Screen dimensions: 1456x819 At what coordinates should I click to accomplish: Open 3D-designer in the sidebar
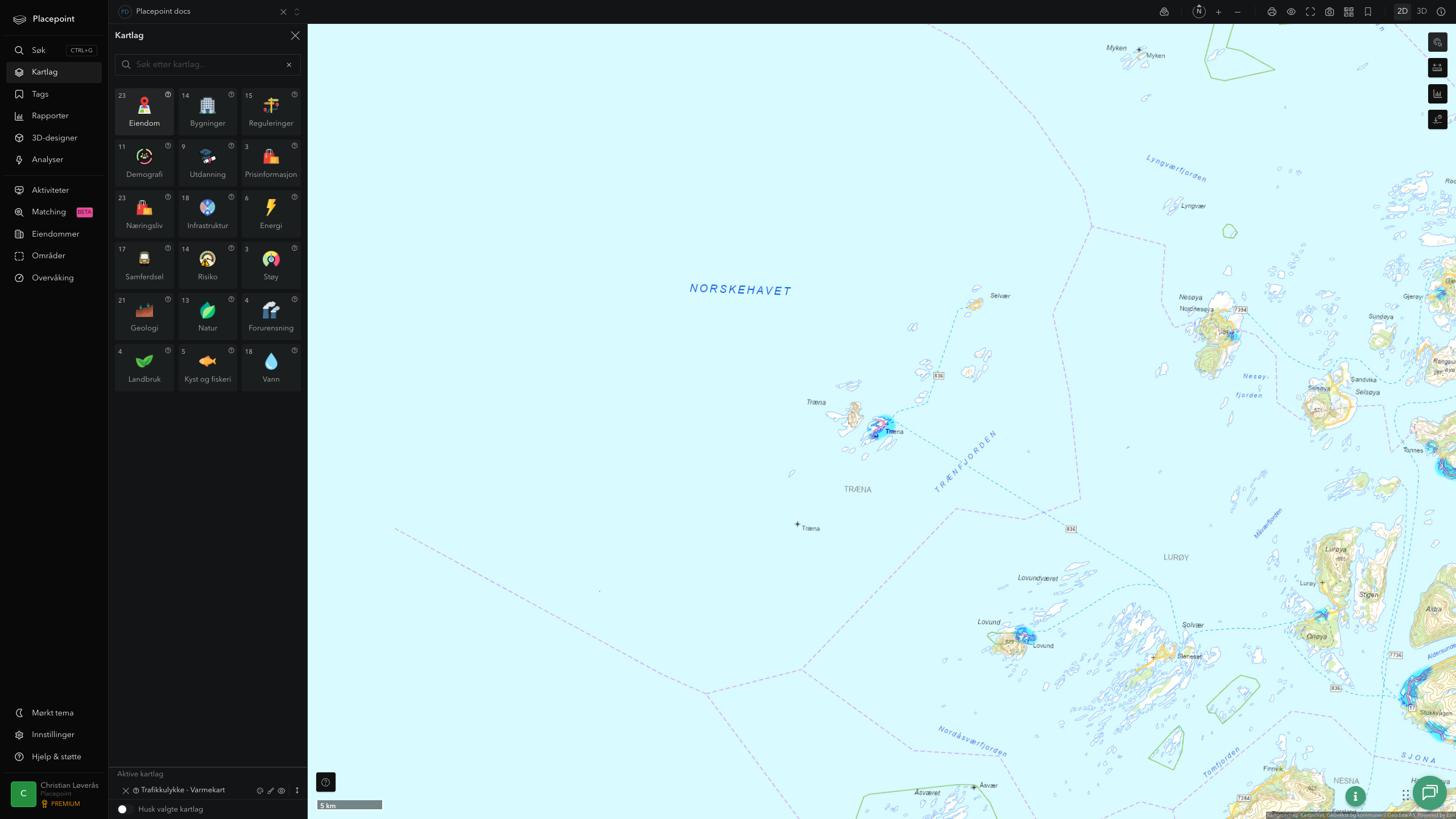coord(54,138)
